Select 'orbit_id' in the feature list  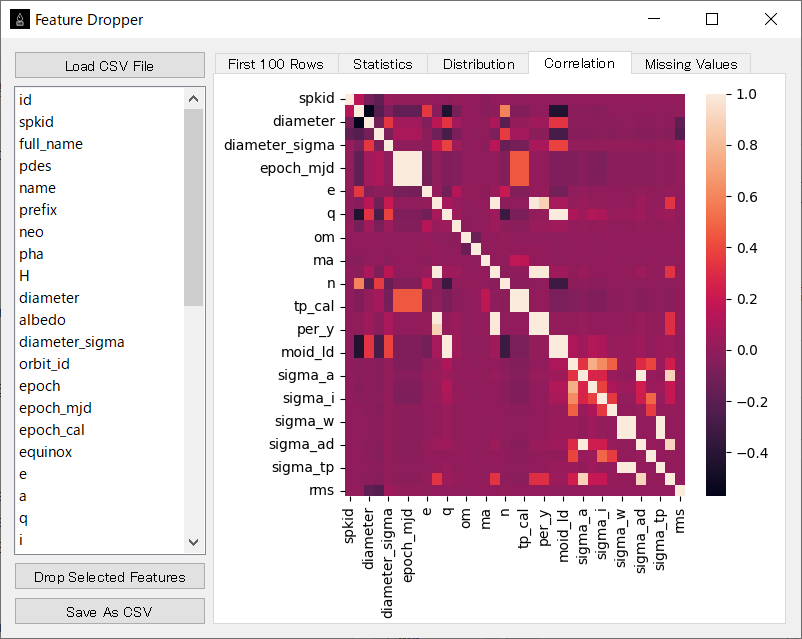[100, 364]
